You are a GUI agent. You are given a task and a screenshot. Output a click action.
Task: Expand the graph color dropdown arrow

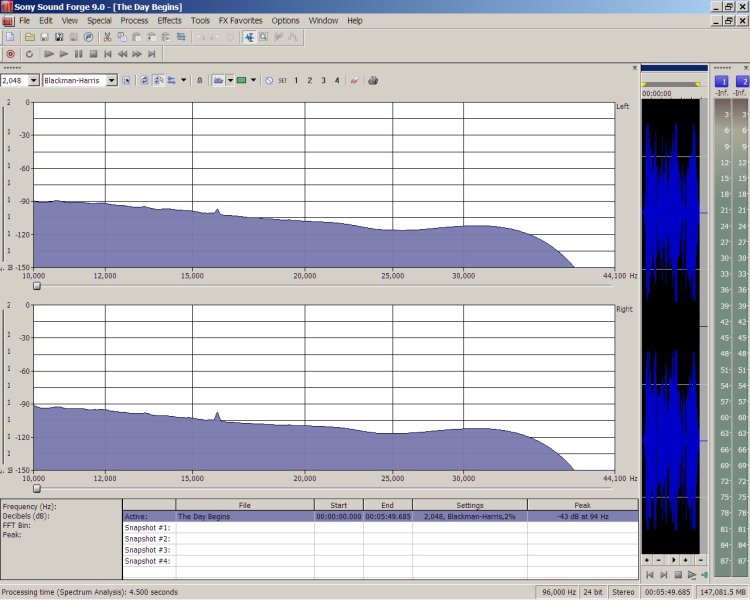point(253,80)
